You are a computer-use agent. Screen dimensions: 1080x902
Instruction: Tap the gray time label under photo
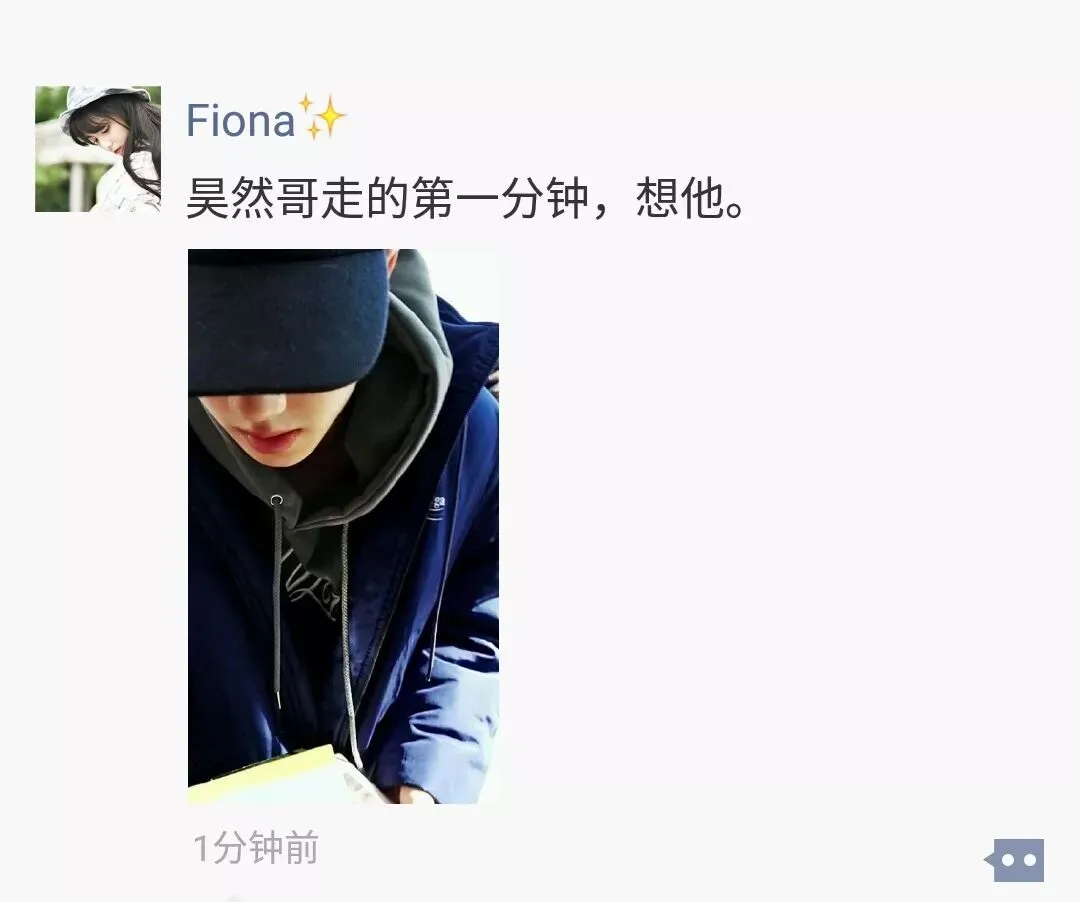click(256, 848)
